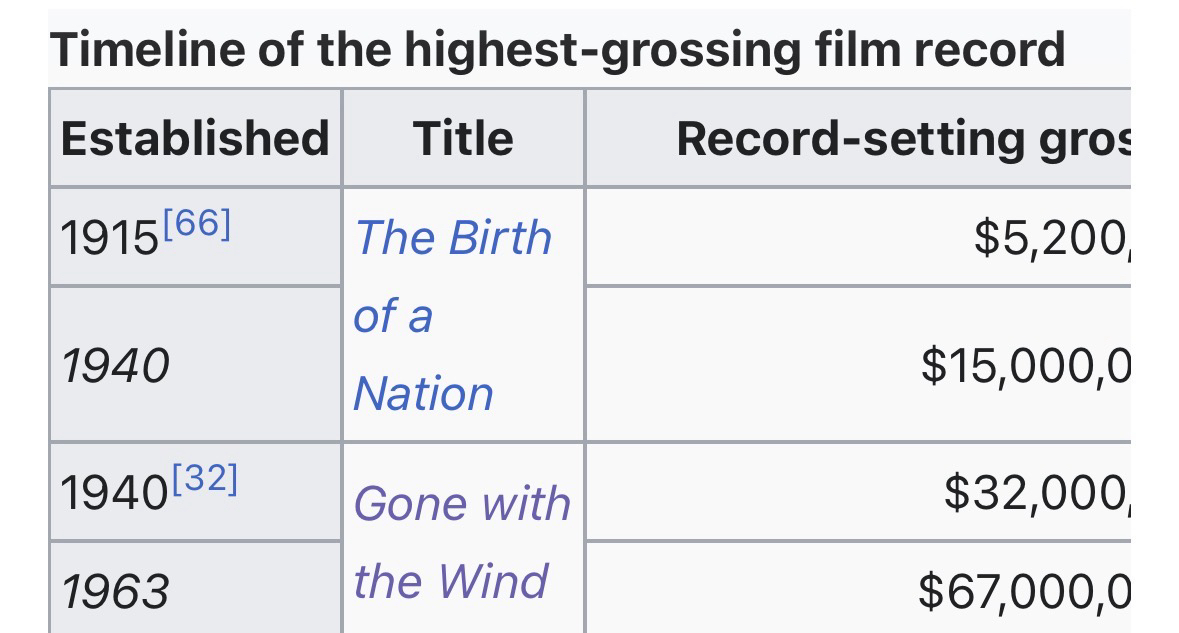1179x633 pixels.
Task: Click the $15,000 gross value
Action: 1026,366
